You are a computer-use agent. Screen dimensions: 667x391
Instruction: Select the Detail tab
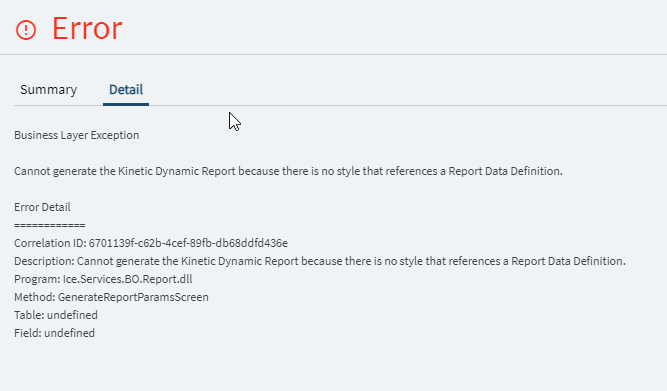pyautogui.click(x=126, y=89)
